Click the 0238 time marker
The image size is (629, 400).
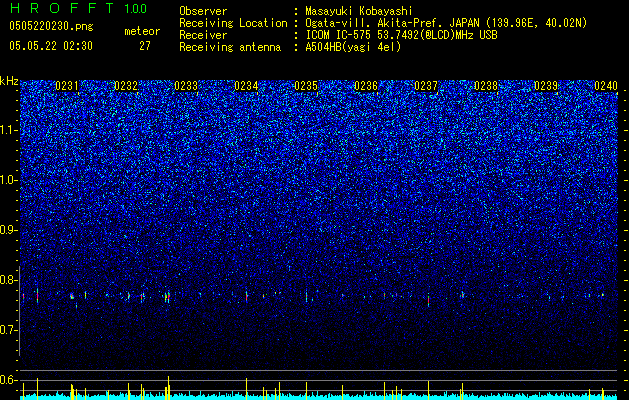click(486, 86)
